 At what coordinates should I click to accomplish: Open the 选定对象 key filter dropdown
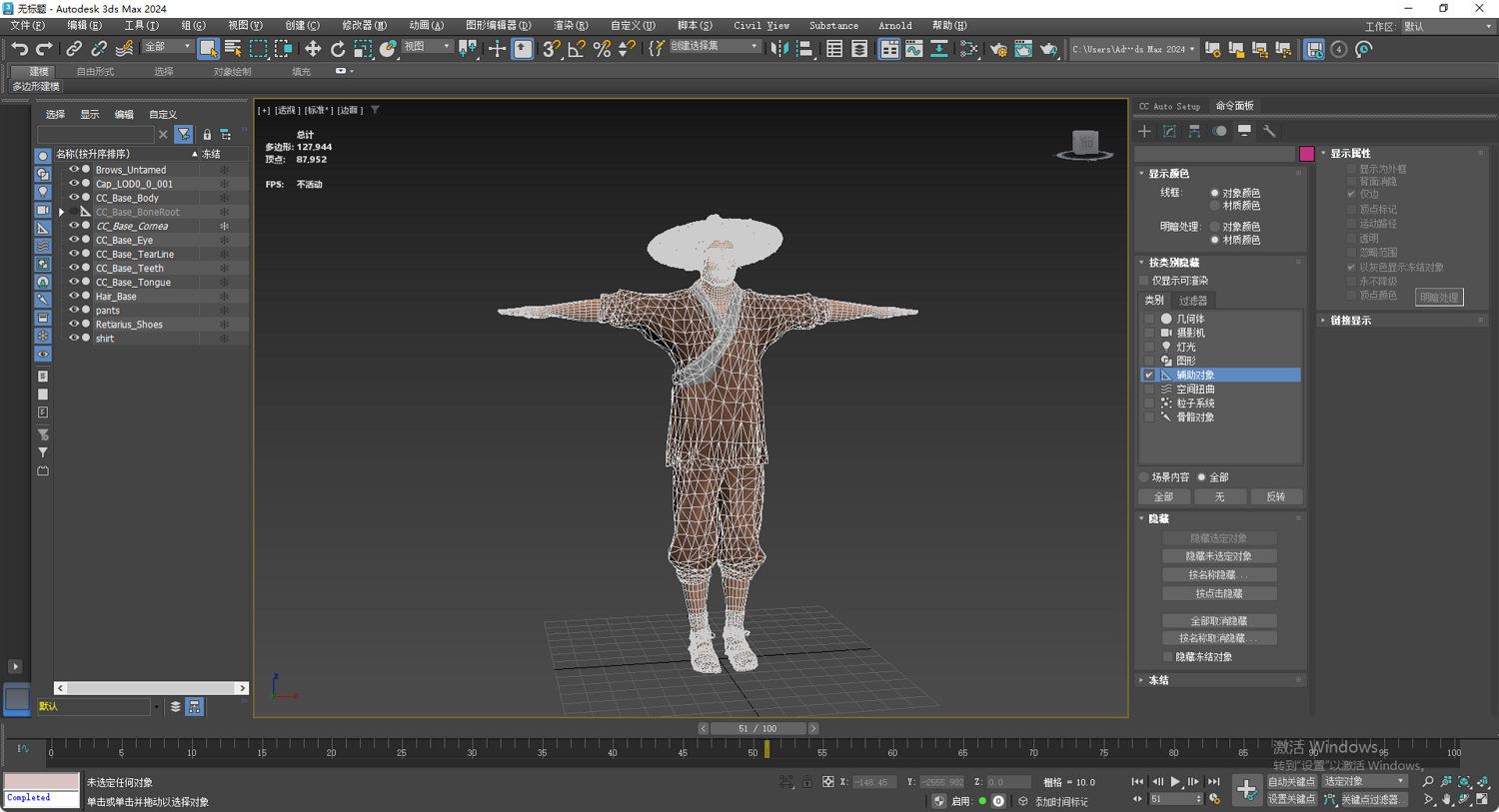(x=1364, y=781)
